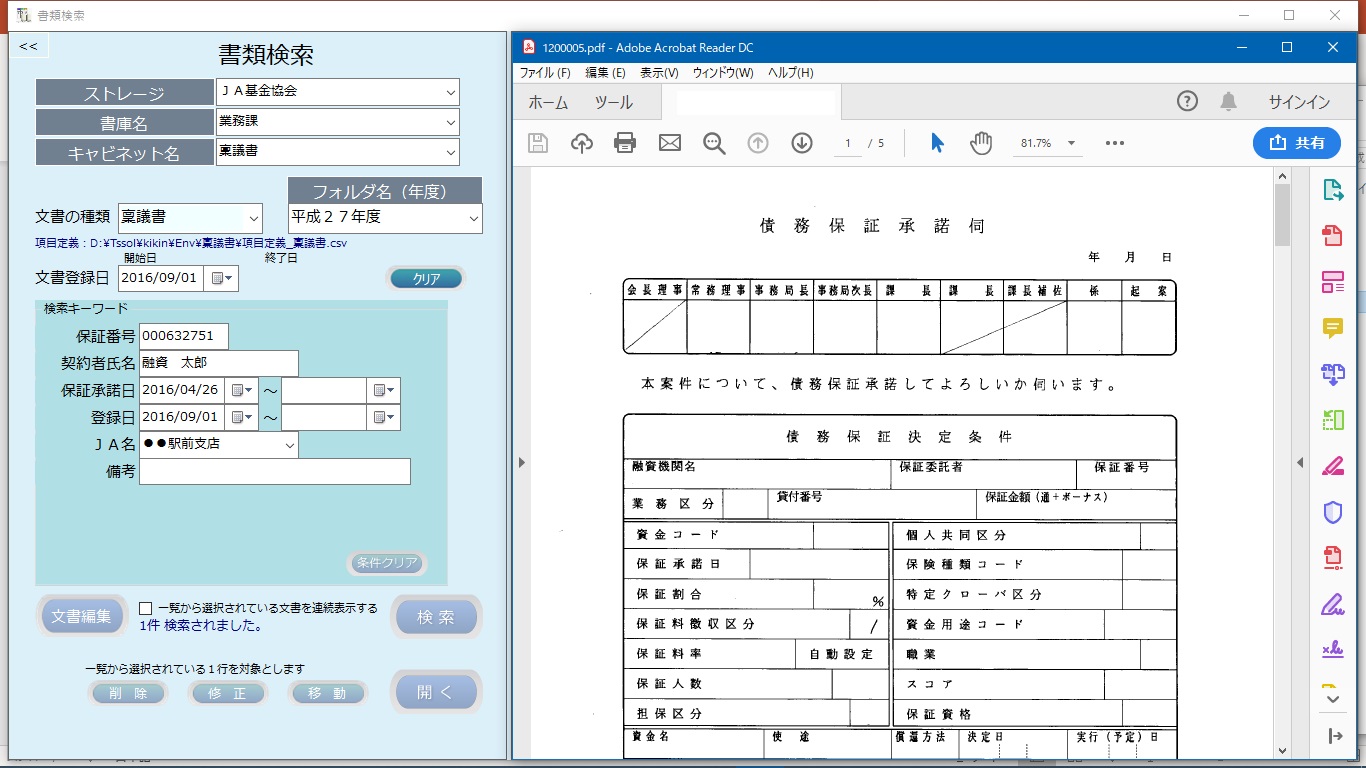Click the 保証番号 input field
Viewport: 1366px width, 768px height.
[x=184, y=336]
